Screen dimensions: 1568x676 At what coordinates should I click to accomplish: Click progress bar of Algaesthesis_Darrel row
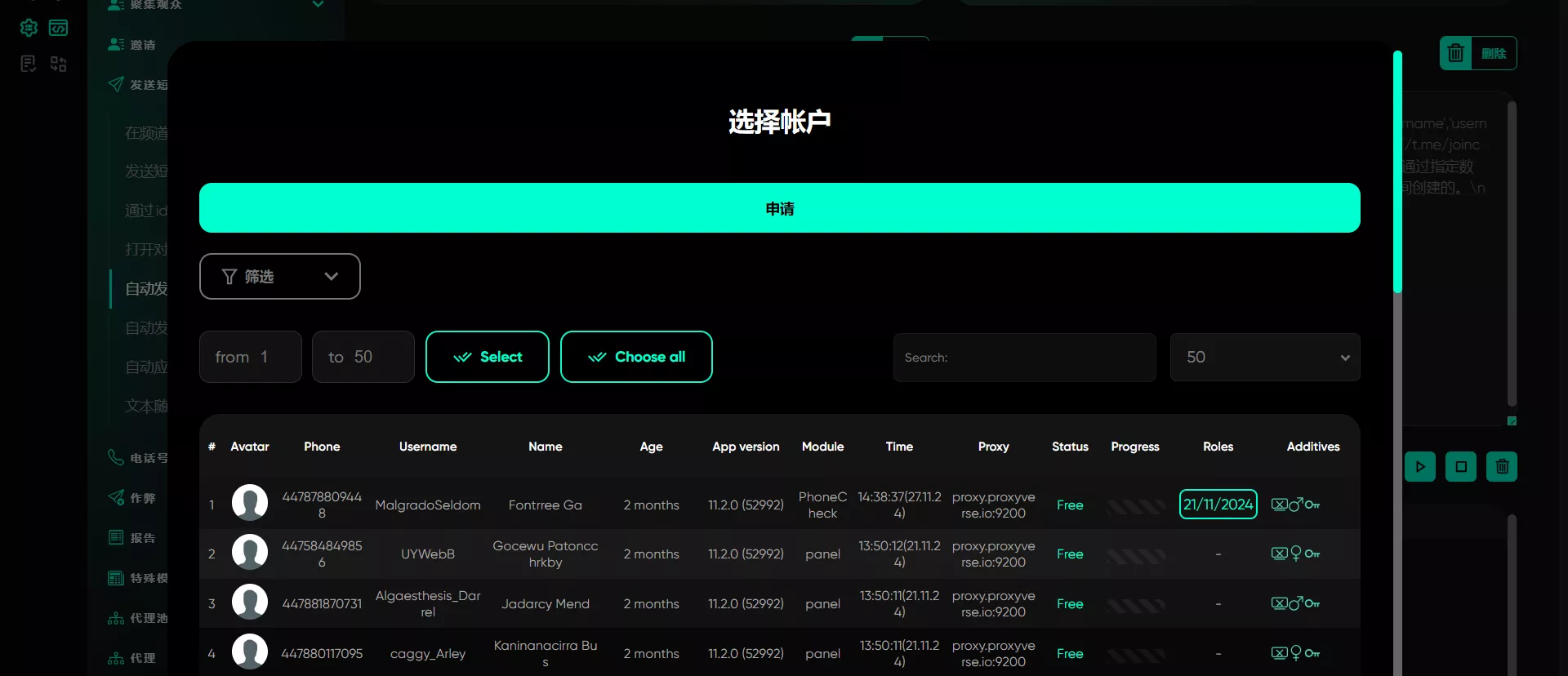pyautogui.click(x=1135, y=607)
